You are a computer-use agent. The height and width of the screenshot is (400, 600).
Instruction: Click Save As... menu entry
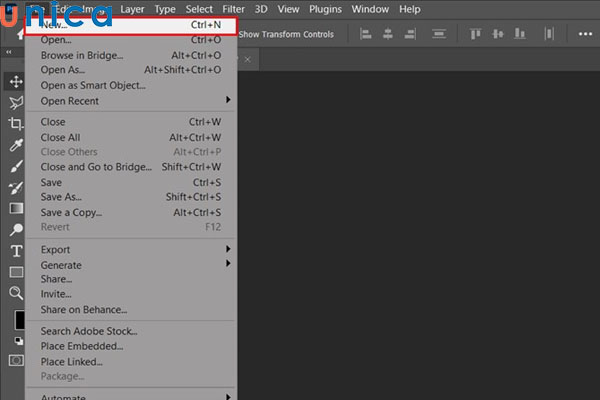point(130,198)
